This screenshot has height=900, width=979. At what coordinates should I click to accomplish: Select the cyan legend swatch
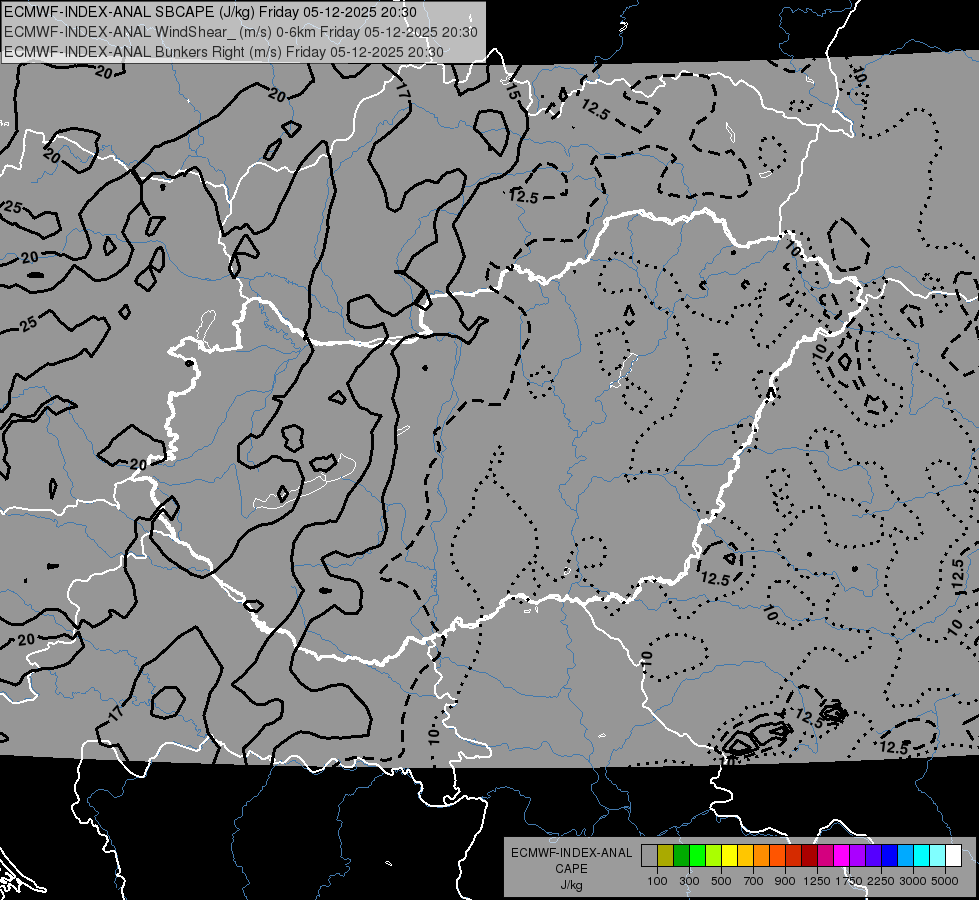(922, 856)
